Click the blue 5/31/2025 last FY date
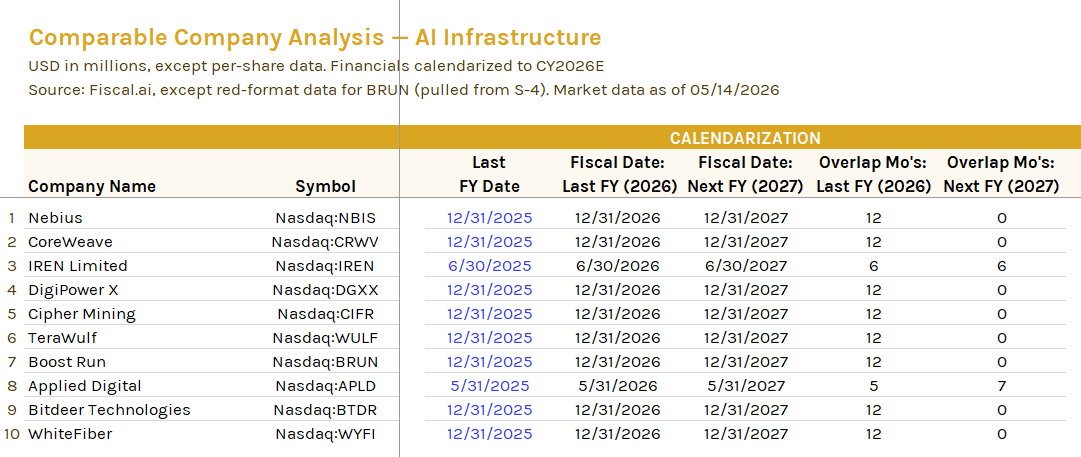This screenshot has width=1081, height=457. pyautogui.click(x=489, y=386)
